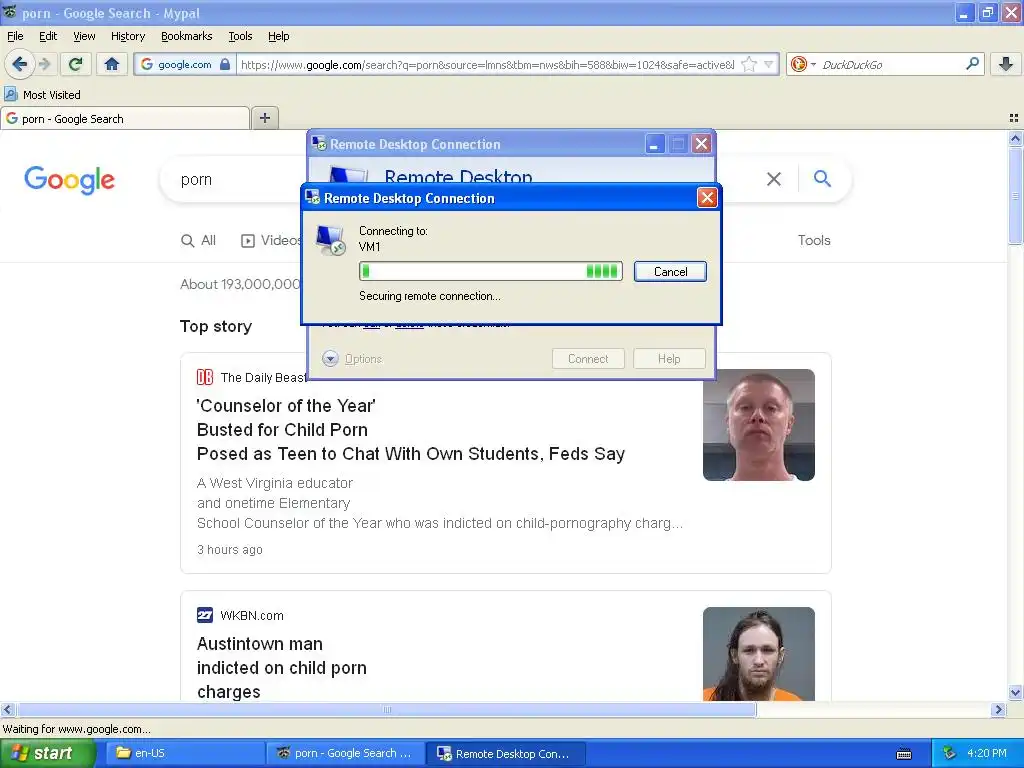1024x768 pixels.
Task: Click the WKBN.com source logo icon
Action: tap(204, 615)
